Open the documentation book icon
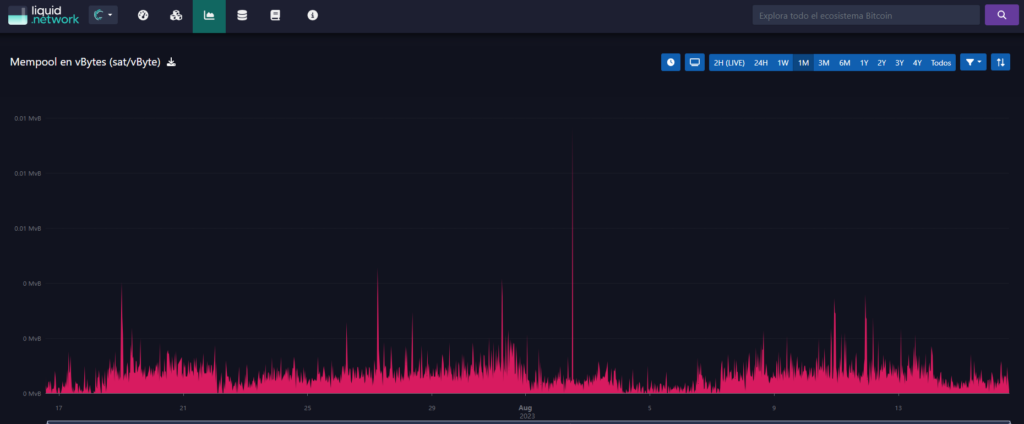The height and width of the screenshot is (424, 1024). (275, 15)
